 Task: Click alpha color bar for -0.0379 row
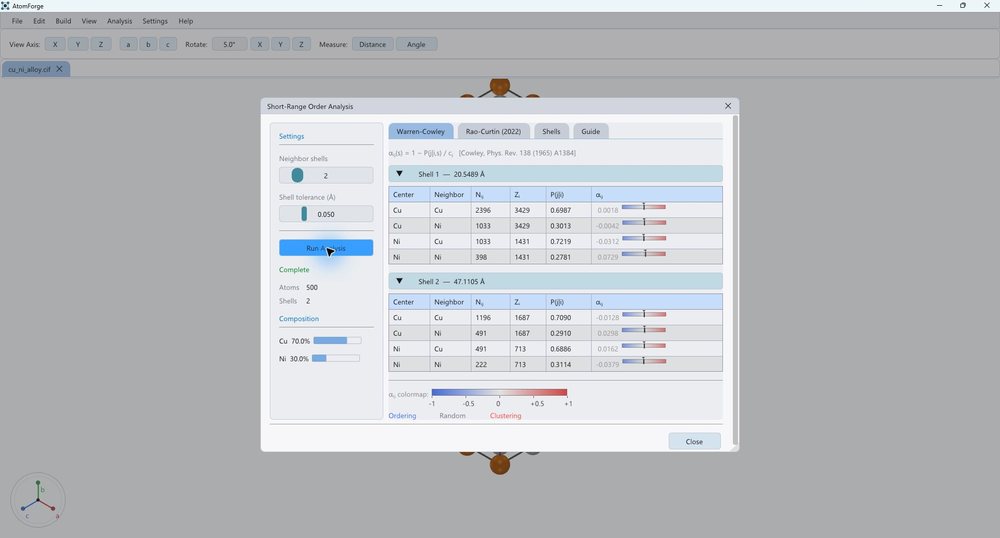point(644,361)
